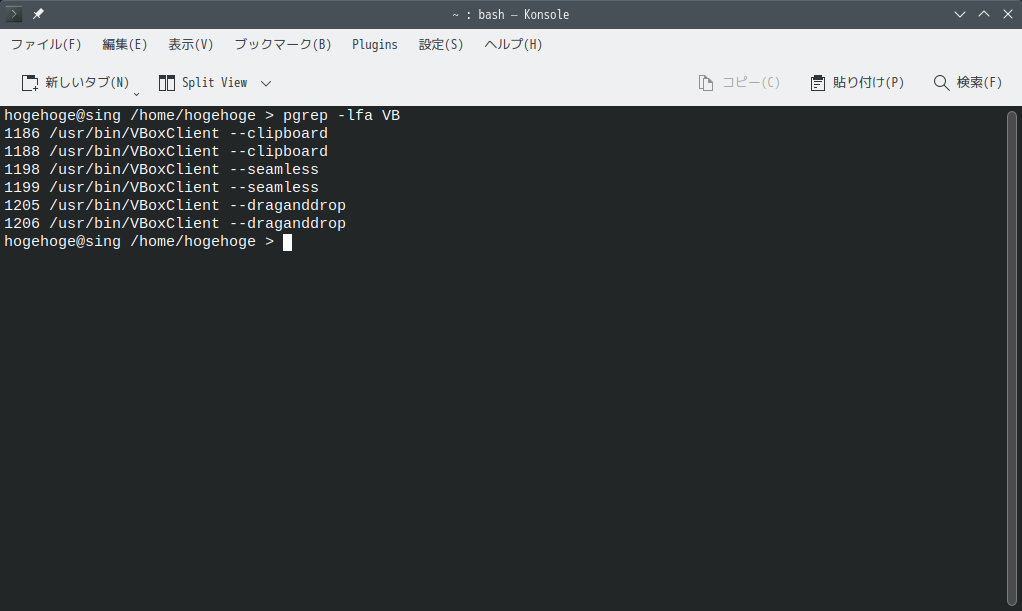This screenshot has width=1022, height=611.
Task: Click line '1205 /usr/bin/VBoxClient --draganddrop'
Action: pos(175,205)
